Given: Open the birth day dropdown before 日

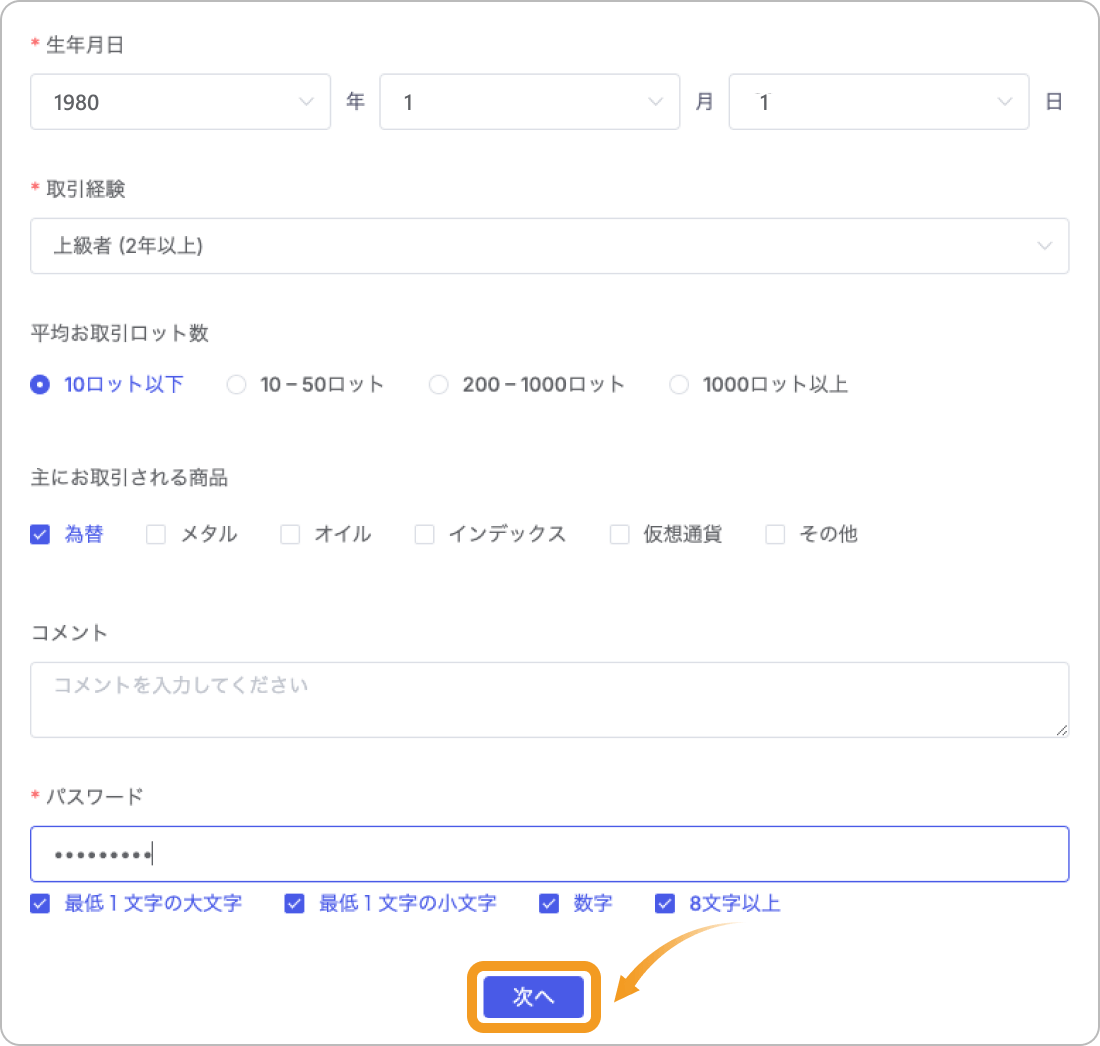Looking at the screenshot, I should tap(879, 102).
